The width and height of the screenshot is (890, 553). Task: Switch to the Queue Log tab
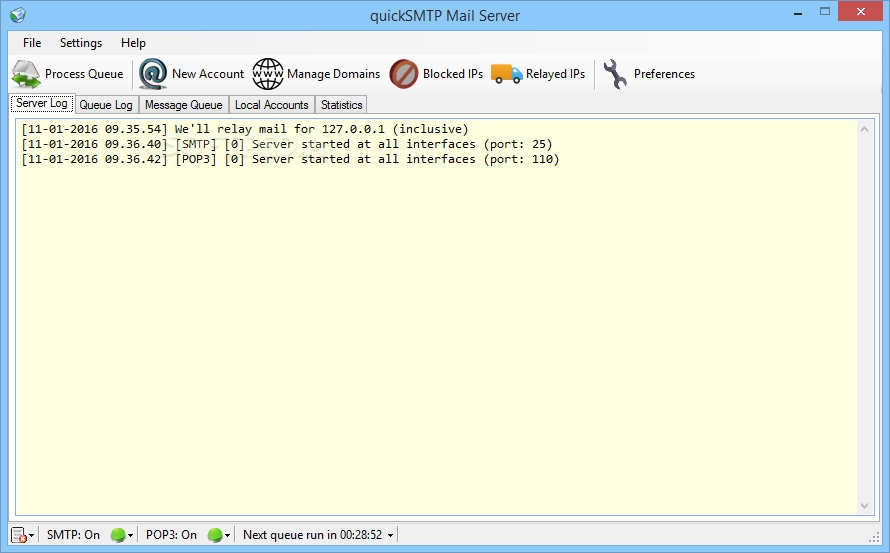tap(106, 105)
